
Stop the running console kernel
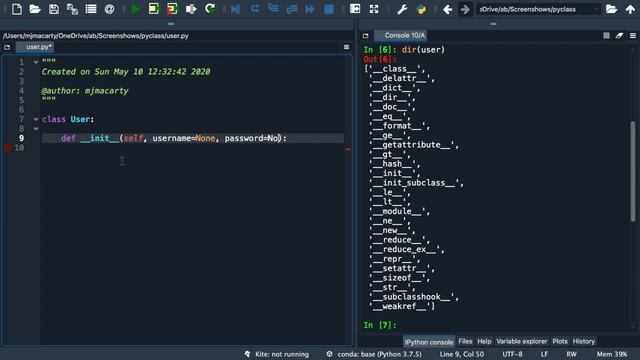tap(606, 36)
